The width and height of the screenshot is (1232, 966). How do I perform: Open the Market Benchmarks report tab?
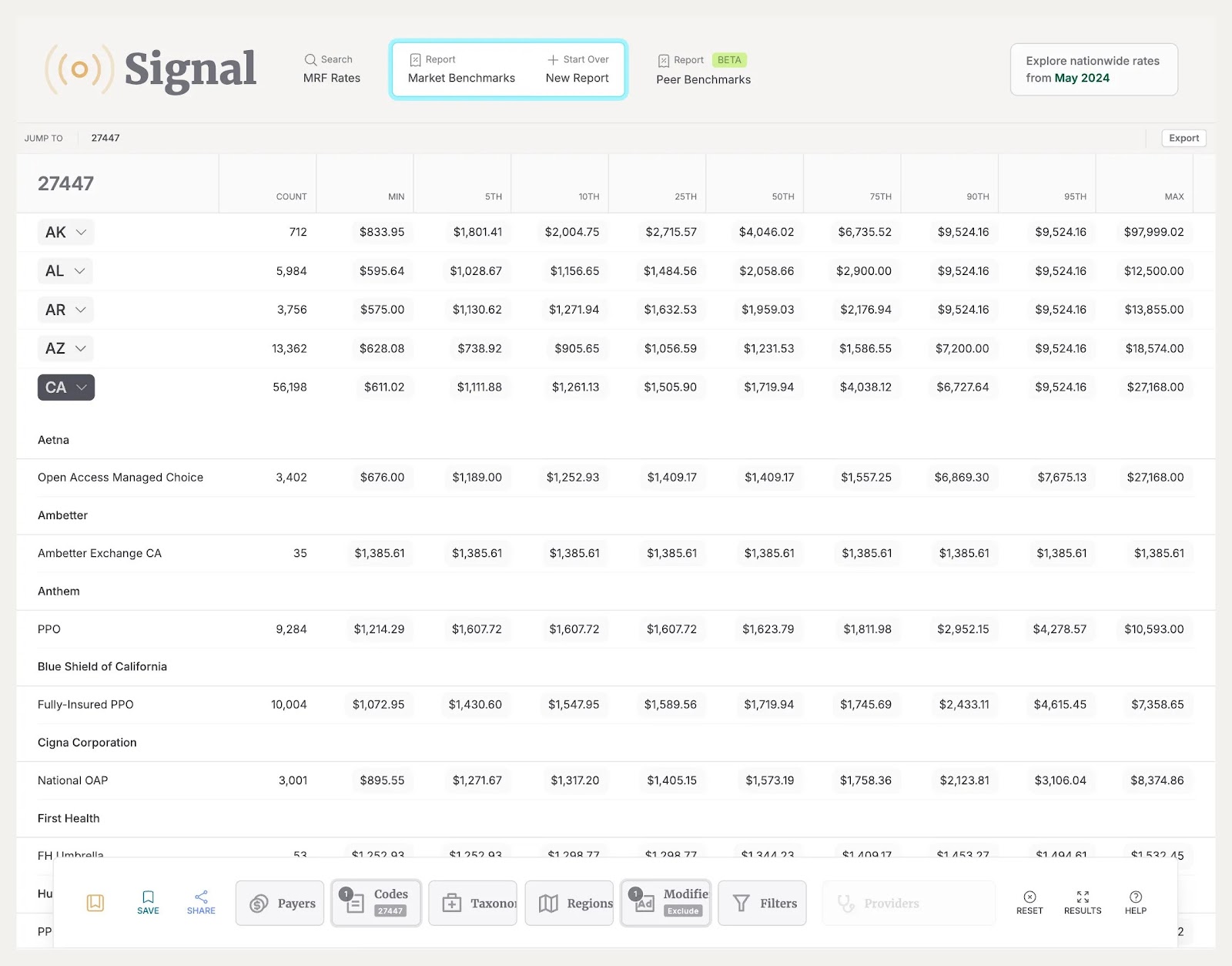pyautogui.click(x=461, y=69)
